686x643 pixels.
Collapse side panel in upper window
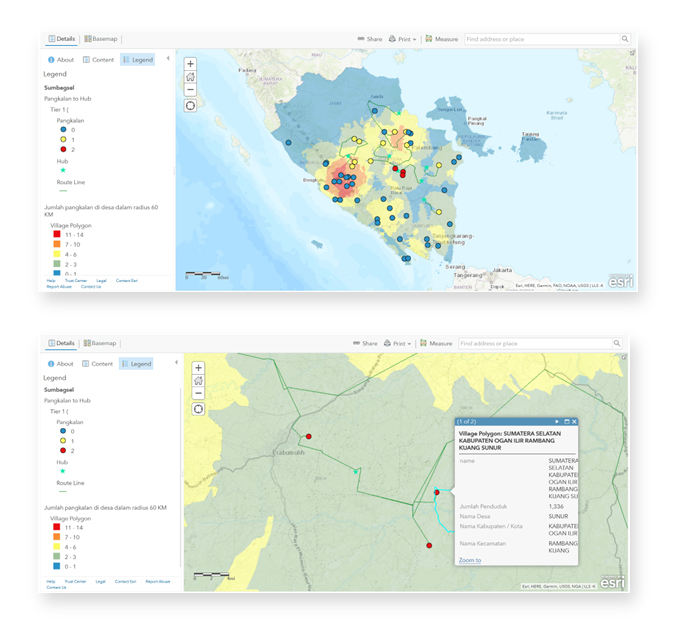pos(168,58)
